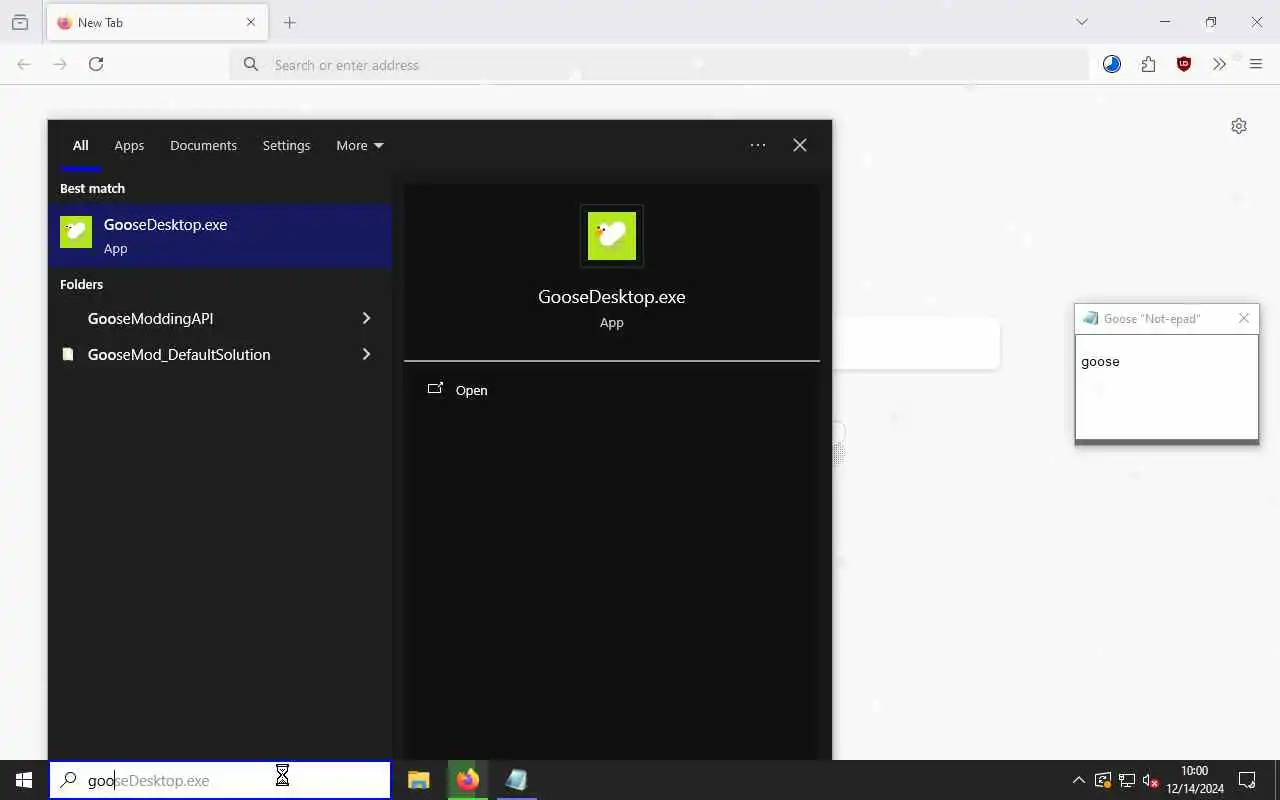Open the notification center icon

pyautogui.click(x=1247, y=780)
